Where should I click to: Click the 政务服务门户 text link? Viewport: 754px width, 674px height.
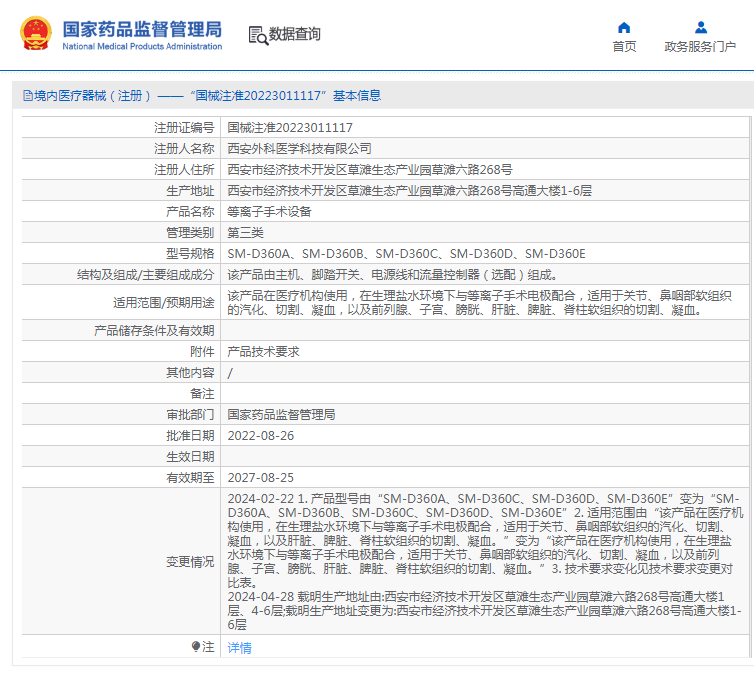tap(700, 47)
